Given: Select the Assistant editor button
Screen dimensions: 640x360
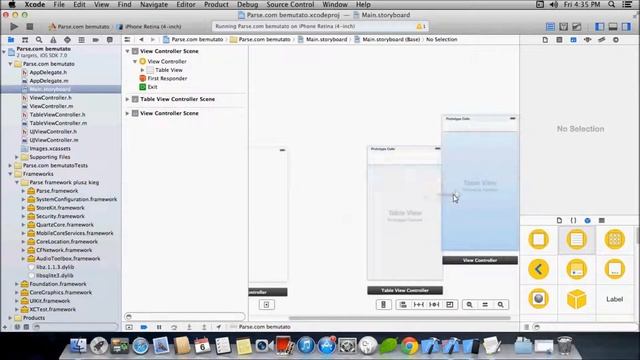Looking at the screenshot, I should (563, 27).
